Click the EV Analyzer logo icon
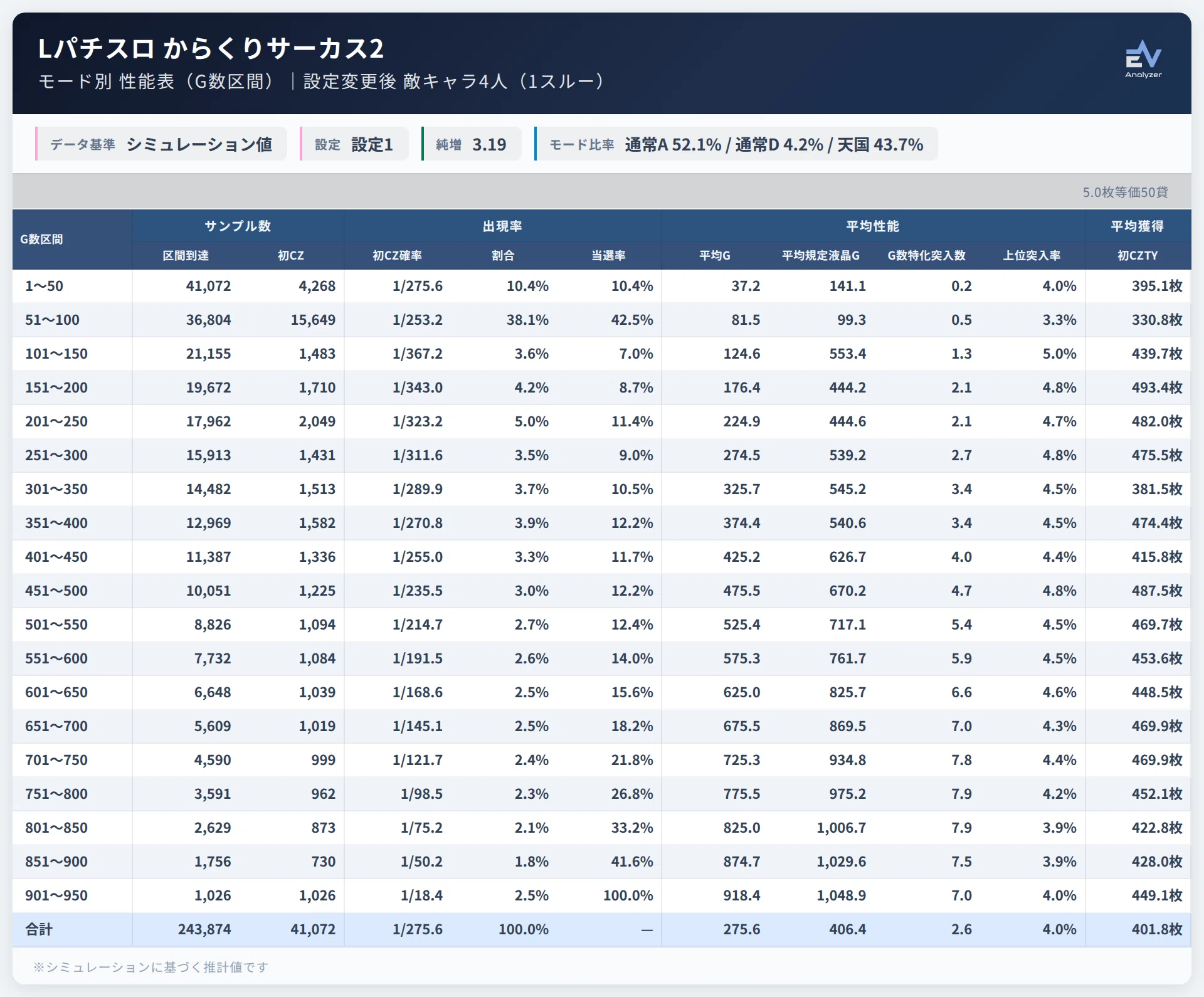1204x997 pixels. (1143, 59)
